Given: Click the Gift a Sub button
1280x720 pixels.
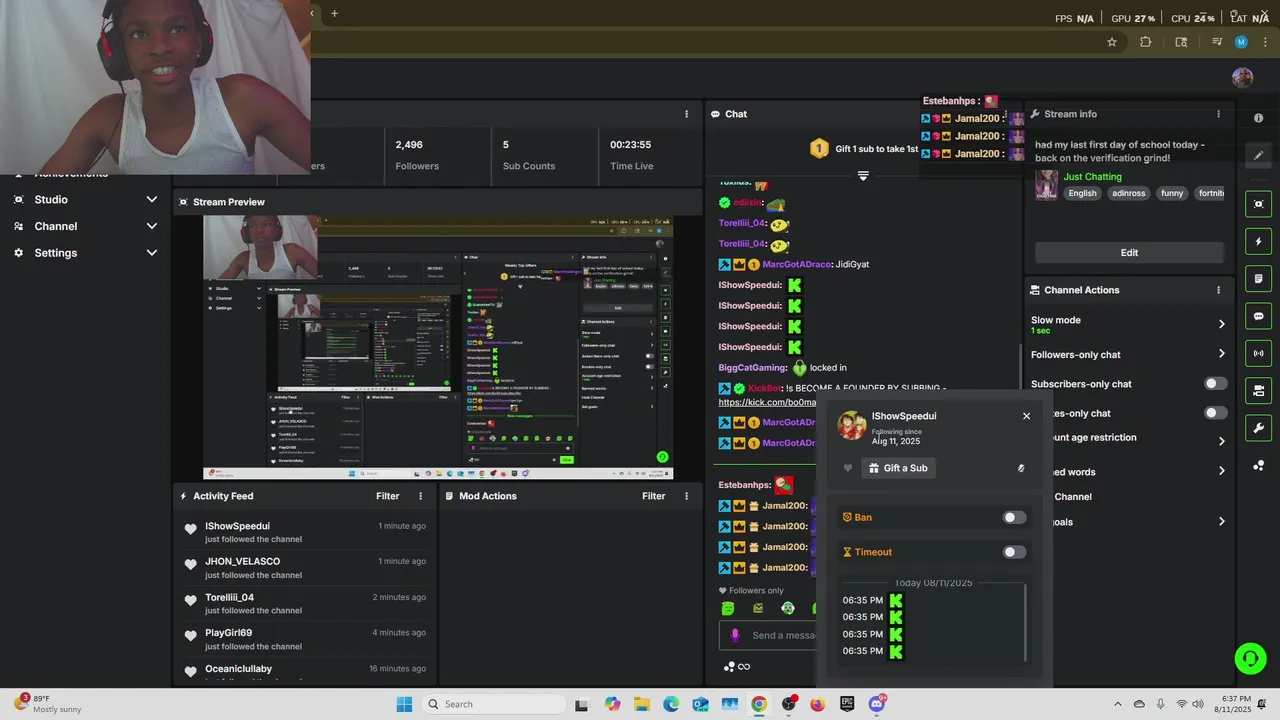Looking at the screenshot, I should (x=898, y=468).
